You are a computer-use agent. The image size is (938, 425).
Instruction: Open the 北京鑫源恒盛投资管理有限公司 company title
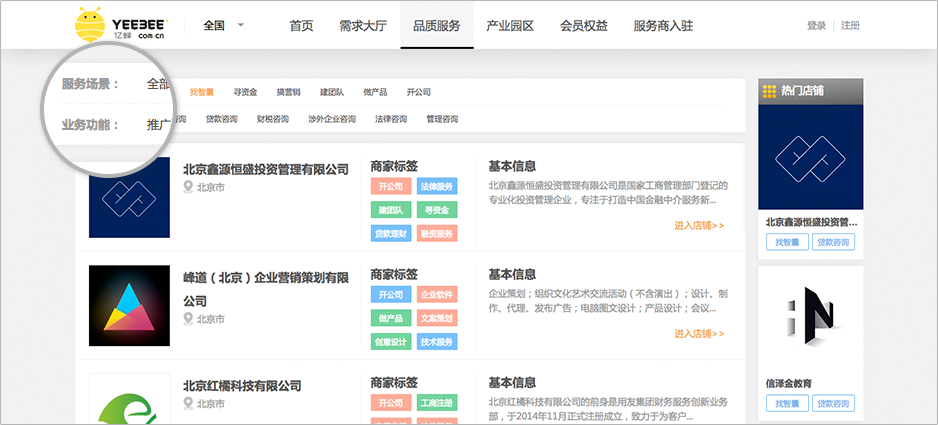tap(266, 169)
